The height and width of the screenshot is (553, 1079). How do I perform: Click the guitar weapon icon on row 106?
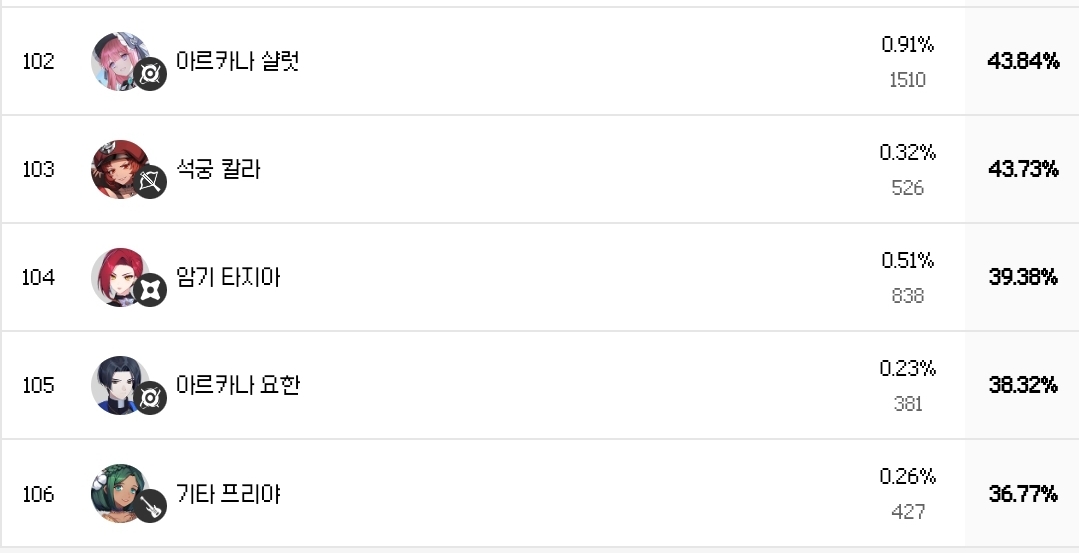tap(150, 506)
